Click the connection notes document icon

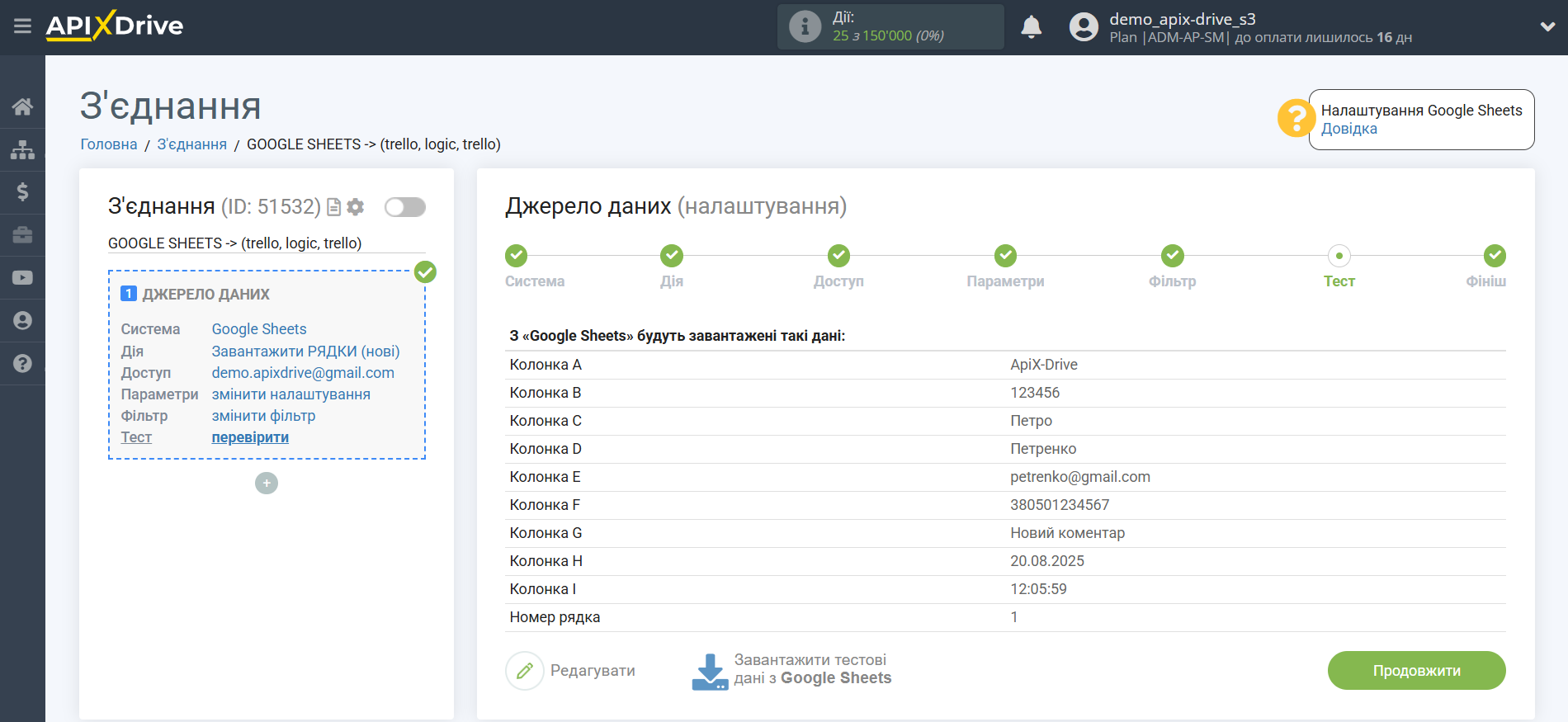click(x=333, y=207)
